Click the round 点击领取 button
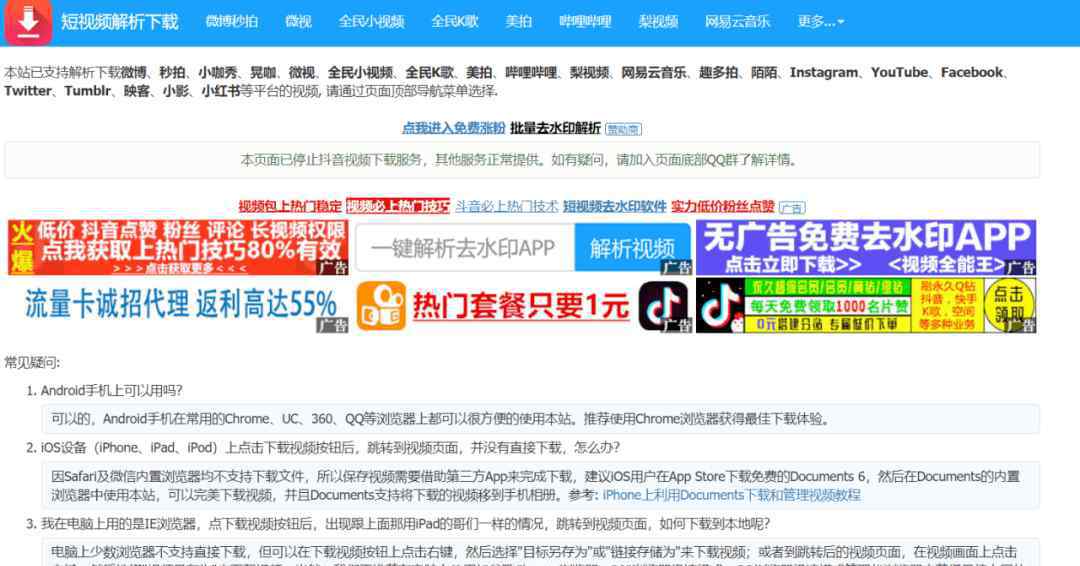This screenshot has width=1080, height=566. pyautogui.click(x=1009, y=305)
